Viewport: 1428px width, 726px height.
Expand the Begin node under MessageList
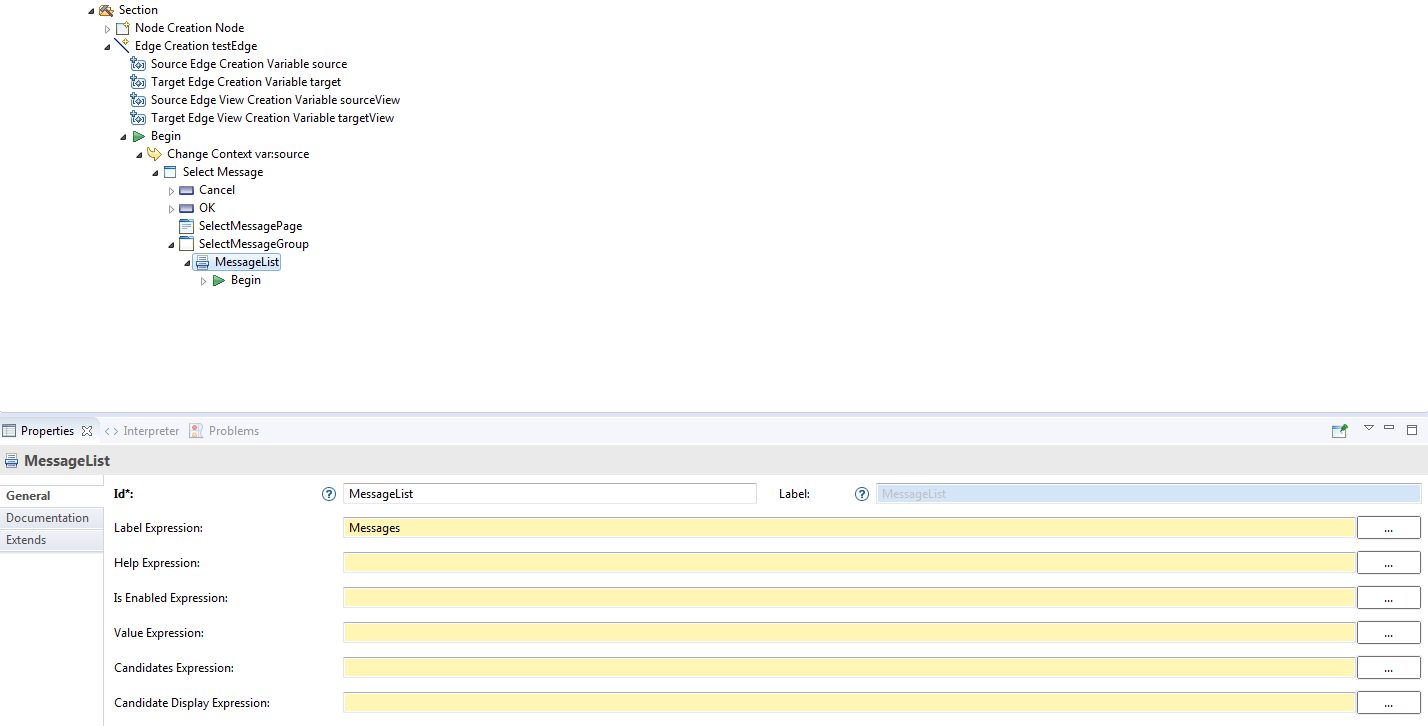pos(204,281)
